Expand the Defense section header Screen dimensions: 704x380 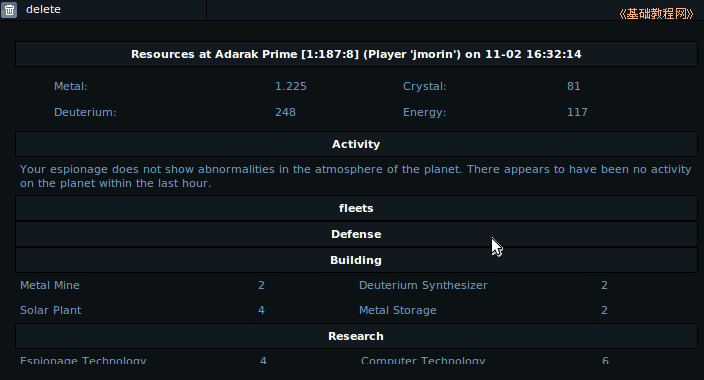tap(356, 234)
